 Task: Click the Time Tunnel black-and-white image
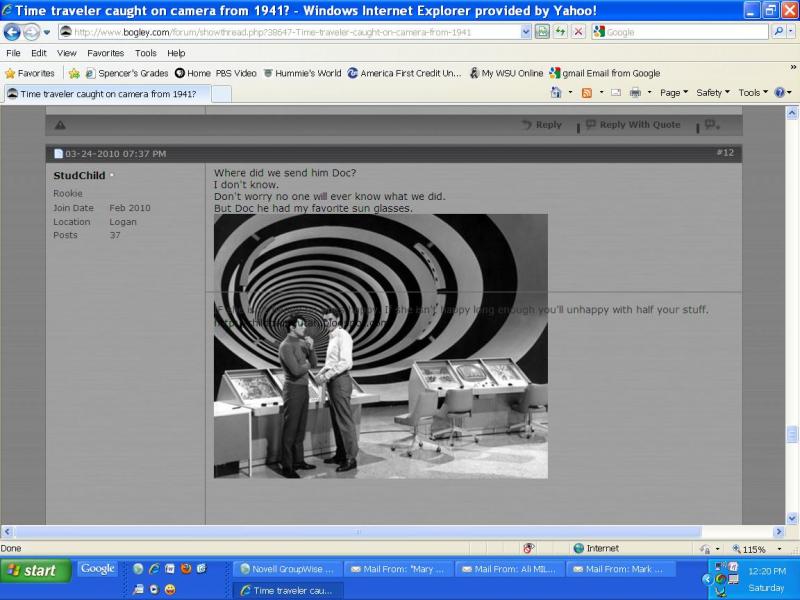(381, 346)
